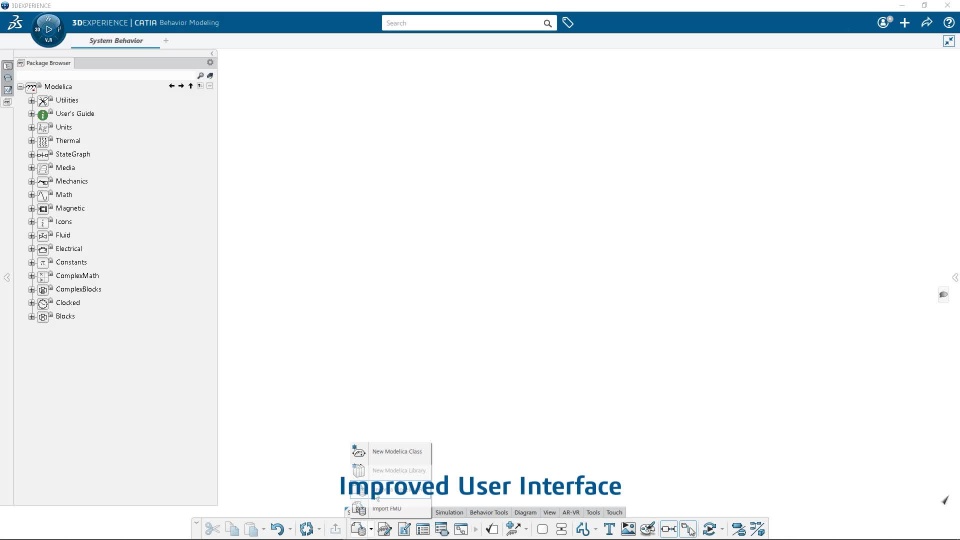Click the comment bubble icon on right edge
960x540 pixels.
943,294
